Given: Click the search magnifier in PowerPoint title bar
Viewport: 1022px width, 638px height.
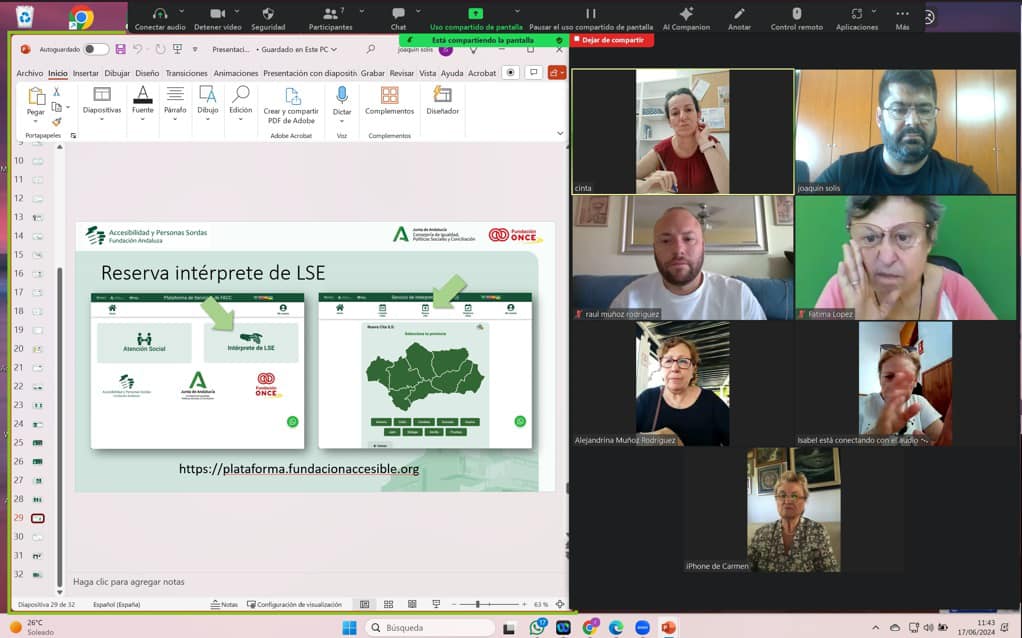Looking at the screenshot, I should click(x=371, y=49).
